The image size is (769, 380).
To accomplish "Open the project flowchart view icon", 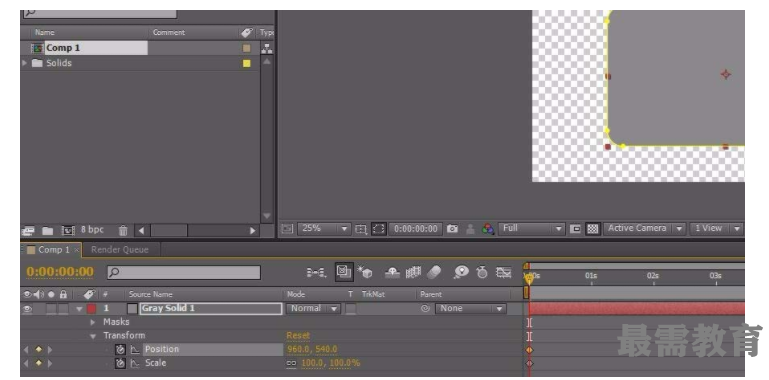I will tap(267, 48).
